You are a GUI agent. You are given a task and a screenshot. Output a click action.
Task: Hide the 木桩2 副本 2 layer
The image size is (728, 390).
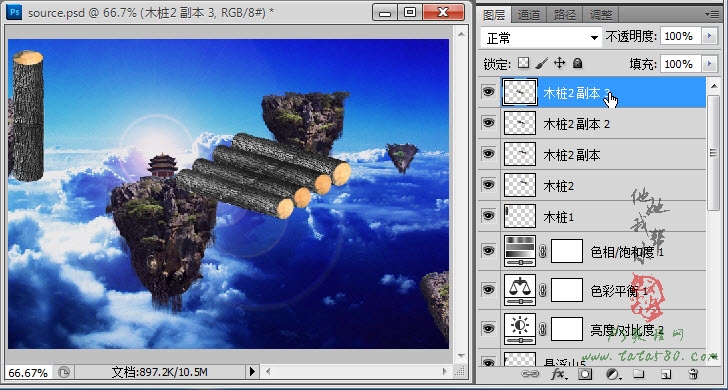point(488,123)
